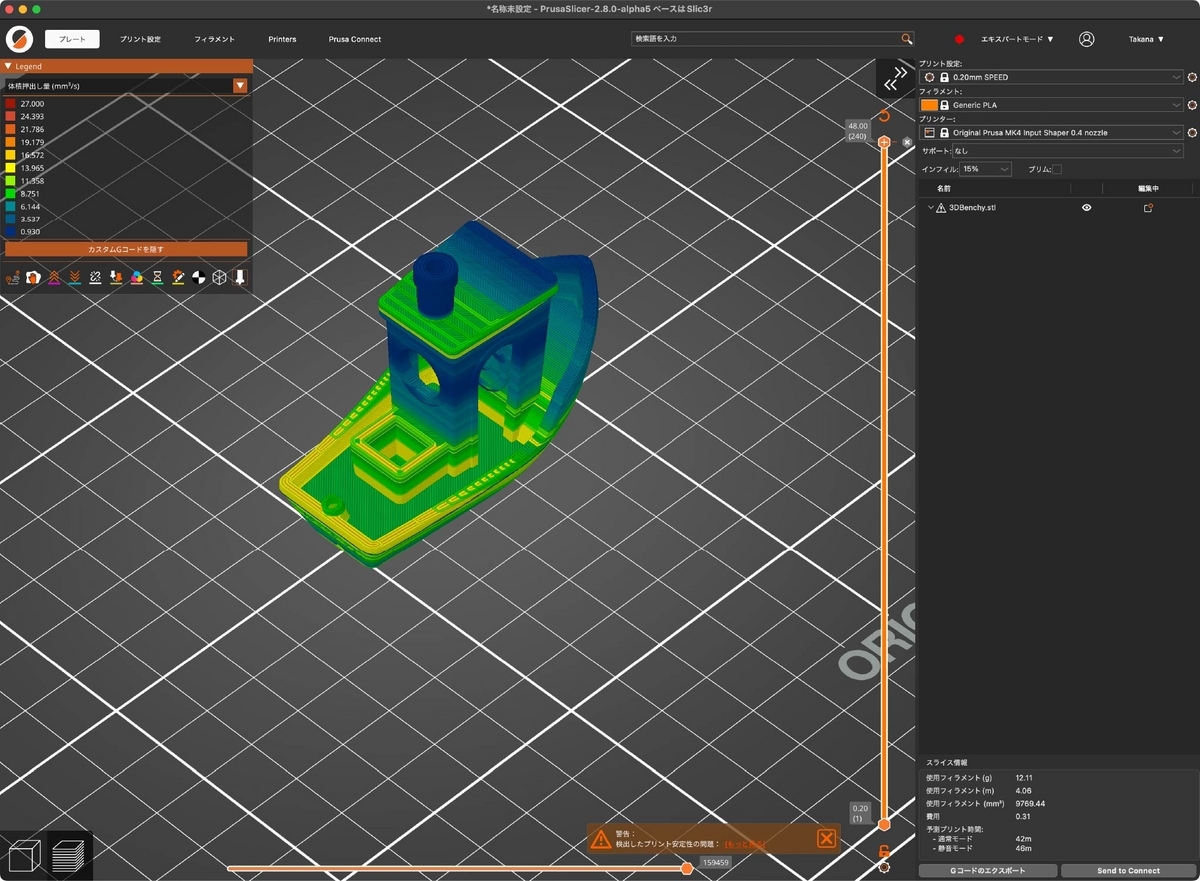Screen dimensions: 1200x881
Task: Edit filament preset cog on right
Action: click(x=1192, y=104)
